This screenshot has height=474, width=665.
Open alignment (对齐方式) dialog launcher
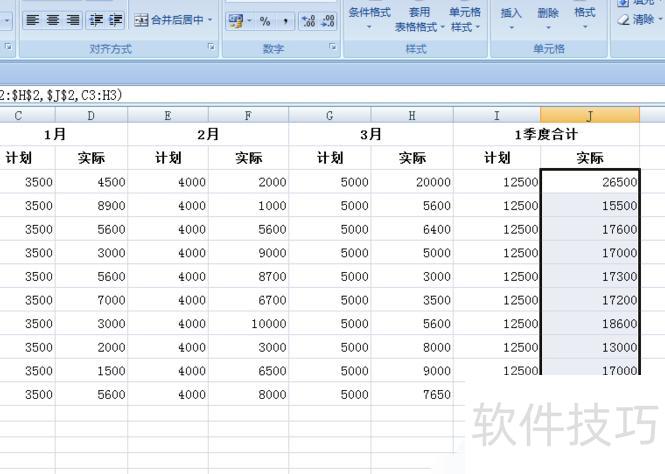pyautogui.click(x=211, y=47)
